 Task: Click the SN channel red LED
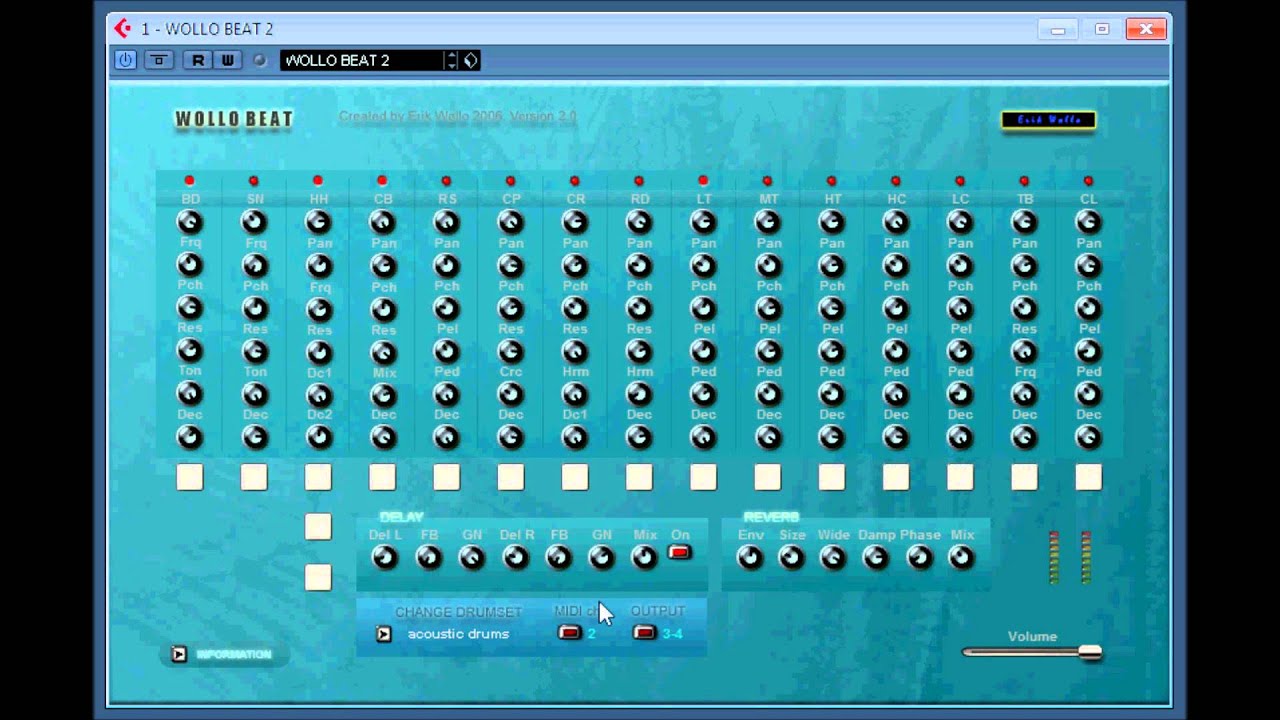[x=254, y=181]
